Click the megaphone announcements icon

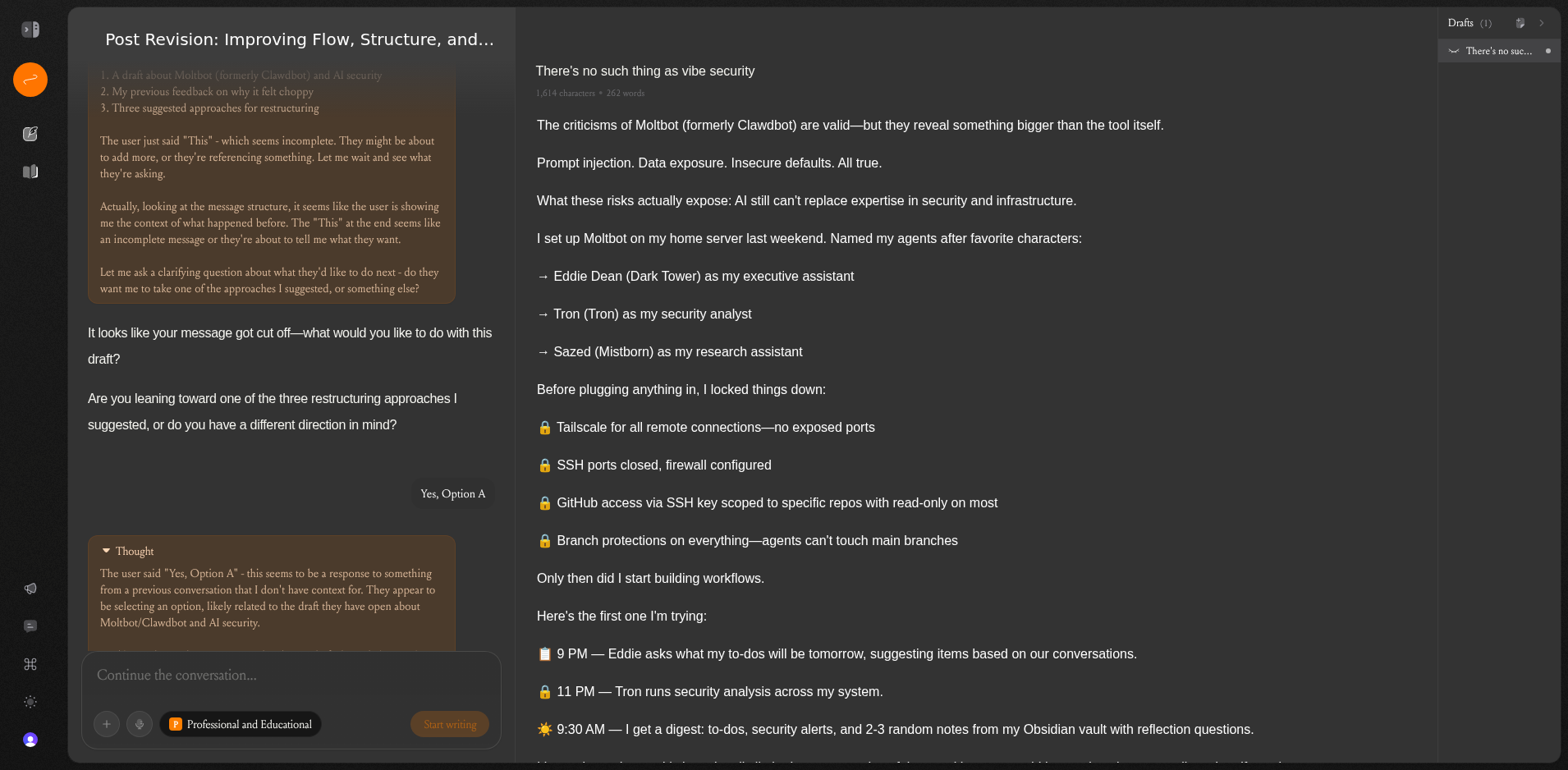(x=30, y=589)
